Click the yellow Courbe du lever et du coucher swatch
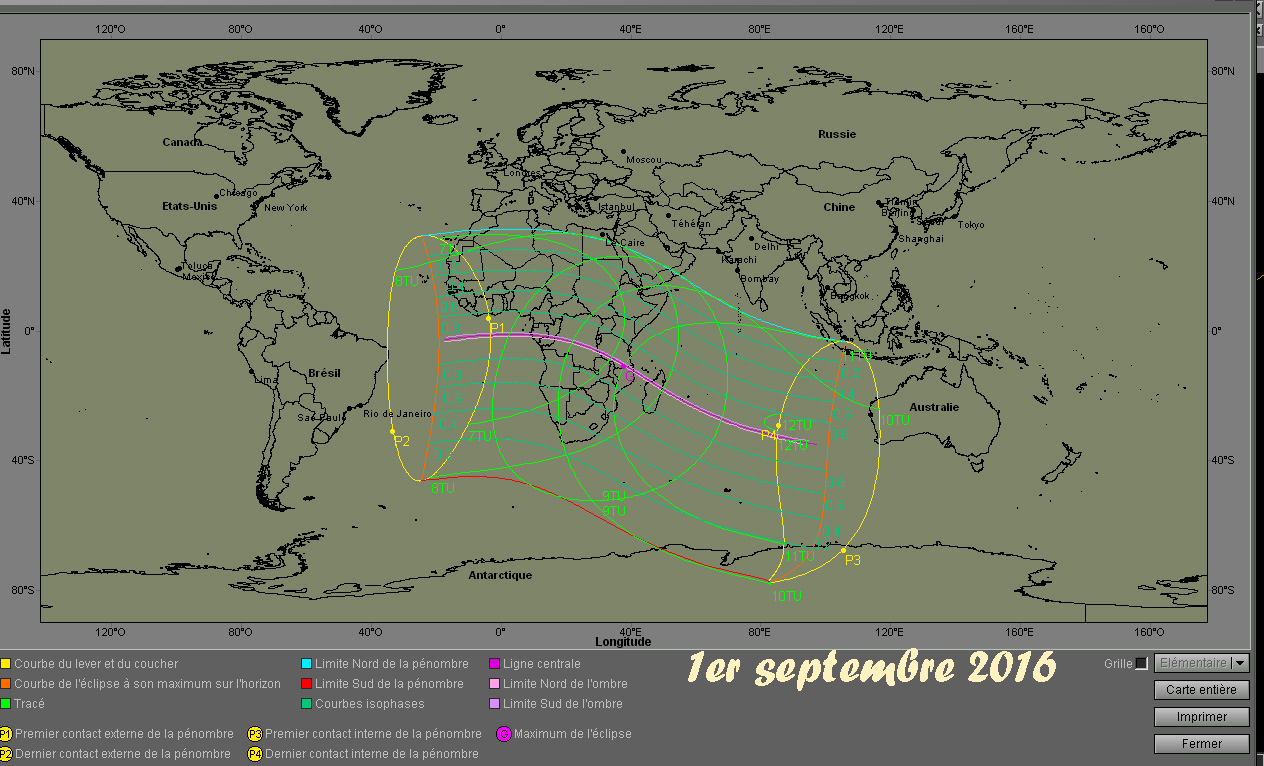 pos(6,664)
